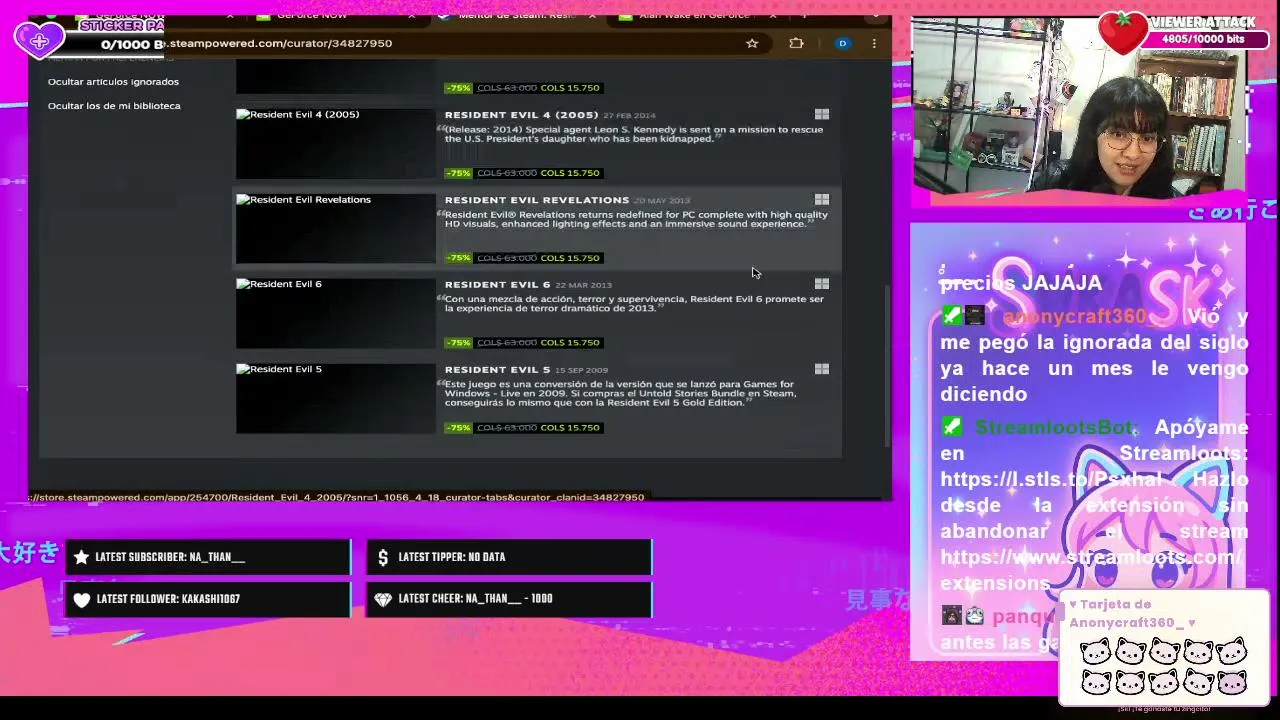This screenshot has width=1280, height=720.
Task: Click Resident Evil 5 description starting 'Este juego es'
Action: (x=620, y=393)
